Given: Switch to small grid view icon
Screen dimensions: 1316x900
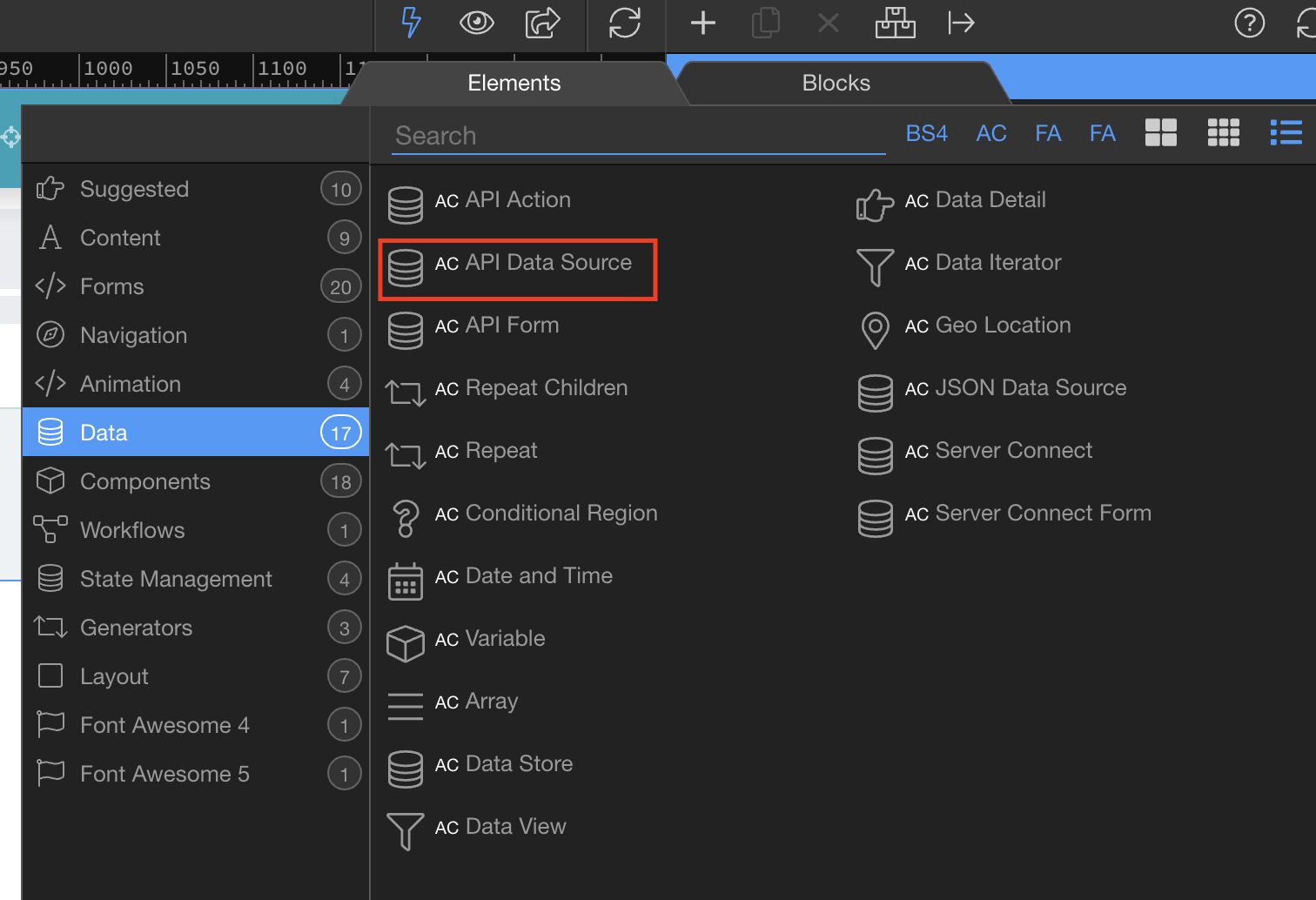Looking at the screenshot, I should (1223, 132).
